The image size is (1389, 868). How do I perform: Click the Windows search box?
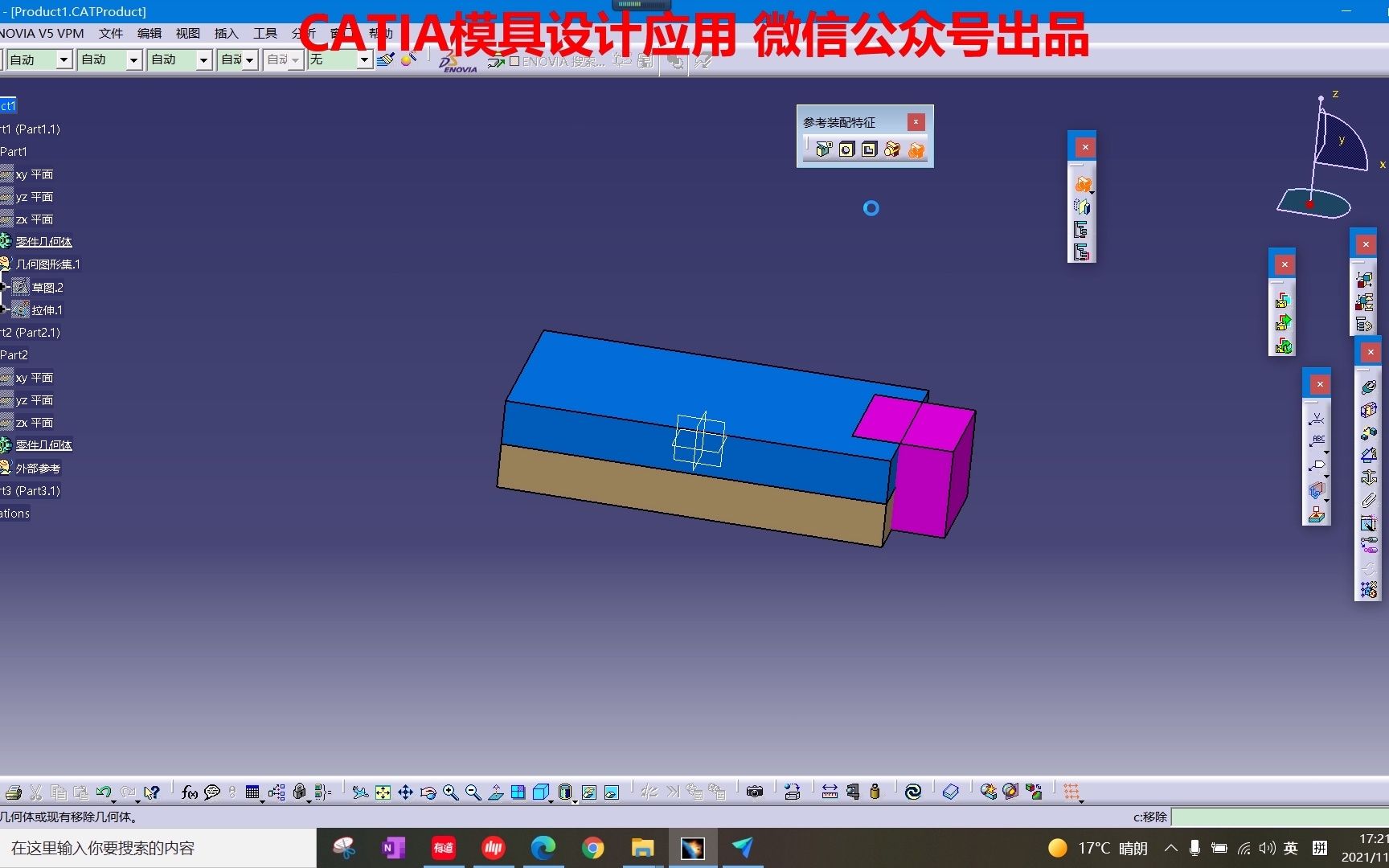(x=158, y=848)
